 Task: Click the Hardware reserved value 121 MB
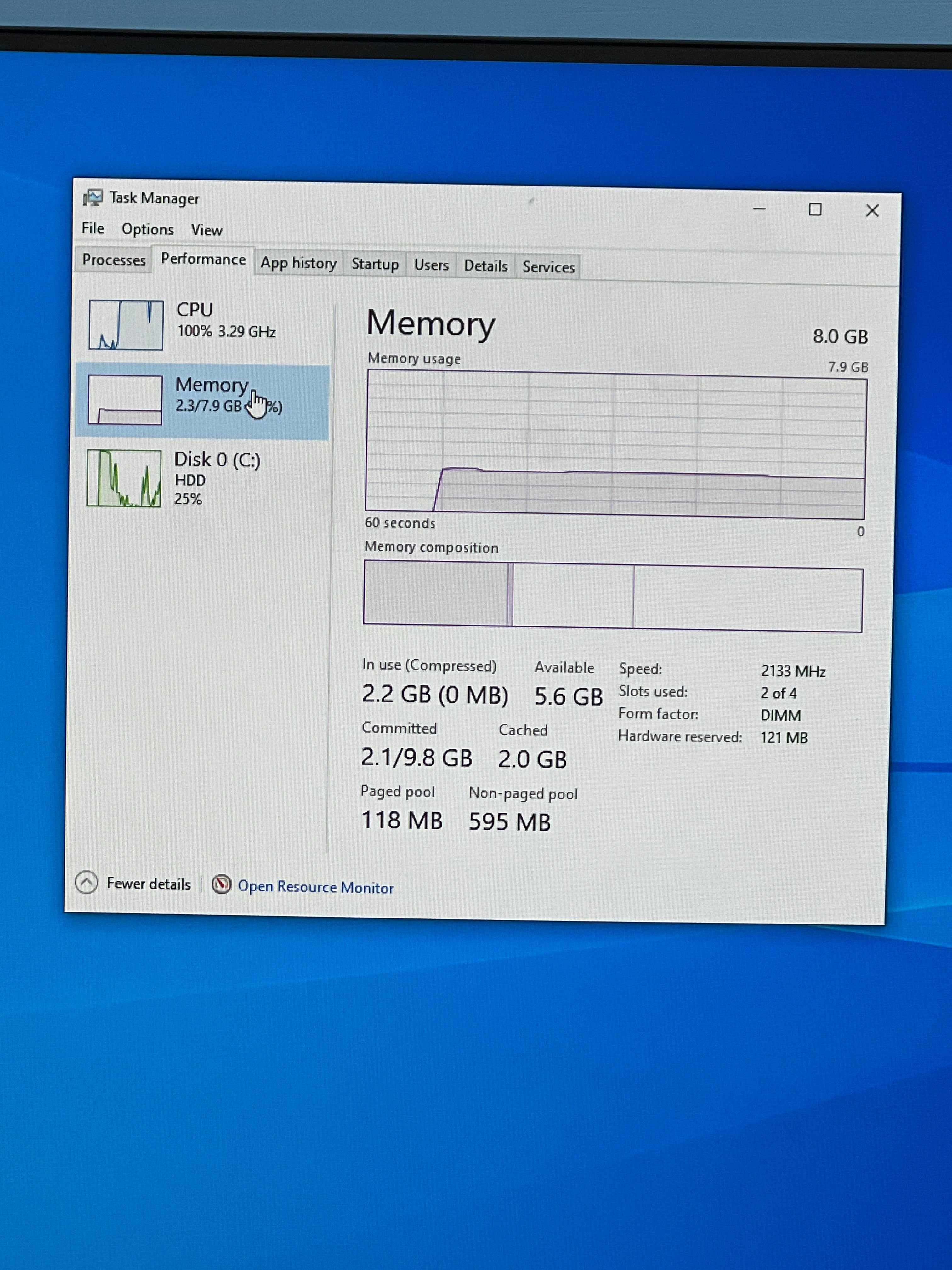(784, 738)
